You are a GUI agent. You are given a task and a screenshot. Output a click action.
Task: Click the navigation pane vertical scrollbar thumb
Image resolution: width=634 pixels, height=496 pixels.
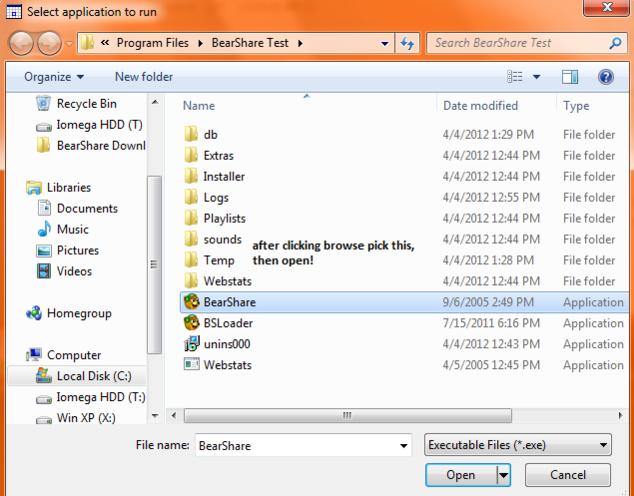[x=154, y=265]
